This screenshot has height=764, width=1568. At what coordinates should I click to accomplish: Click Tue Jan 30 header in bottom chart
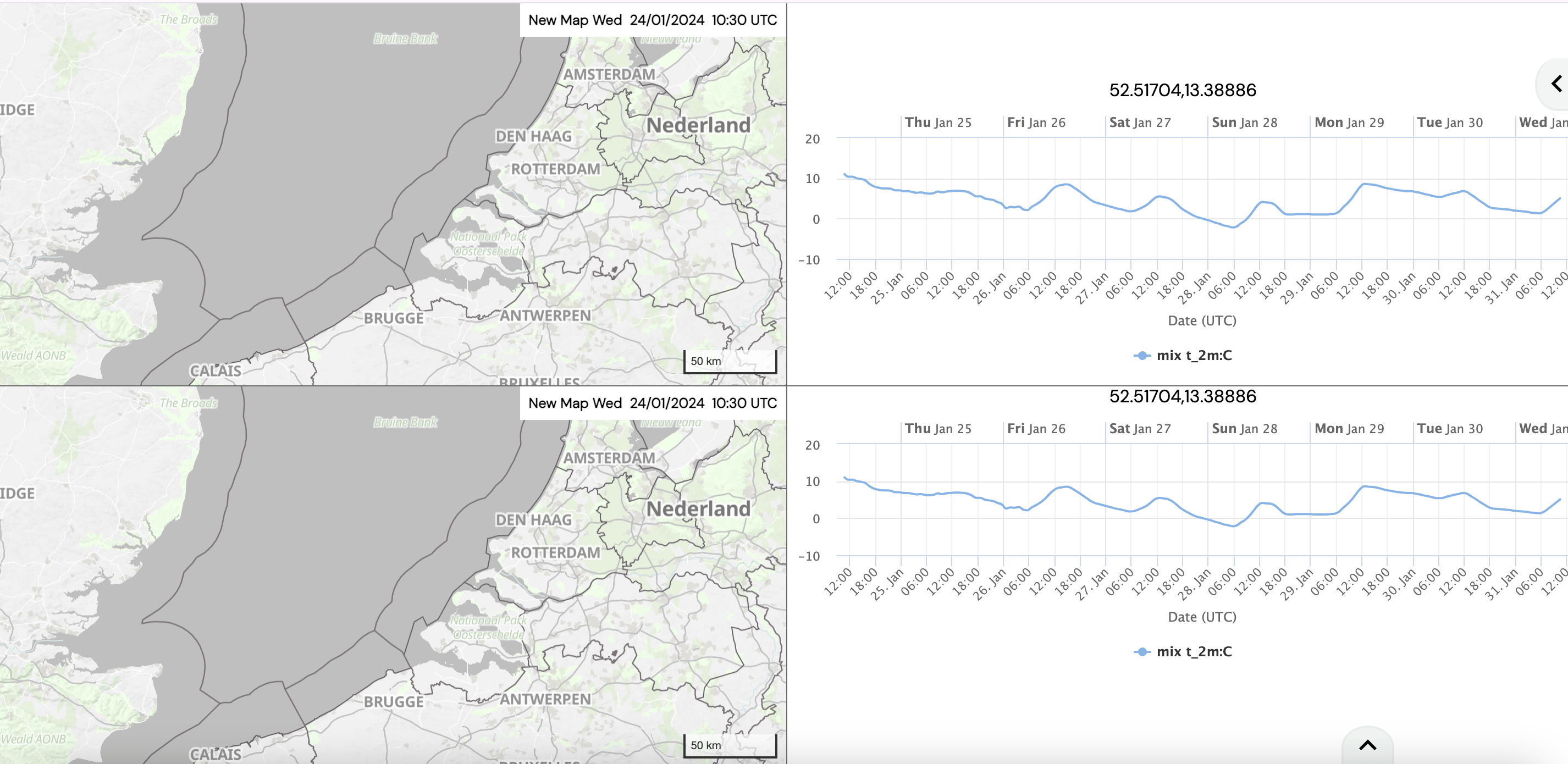(1449, 429)
